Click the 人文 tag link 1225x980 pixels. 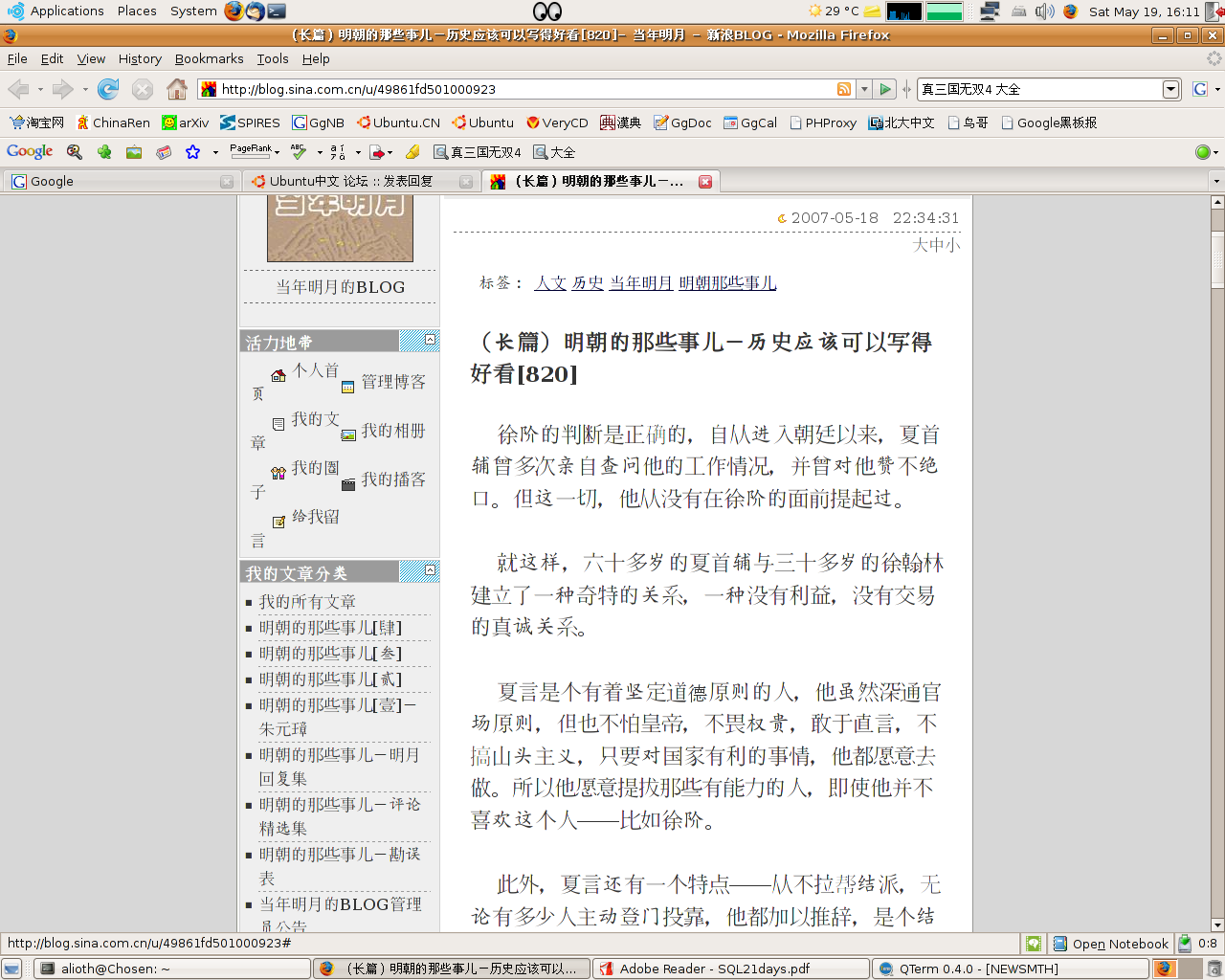[x=550, y=282]
